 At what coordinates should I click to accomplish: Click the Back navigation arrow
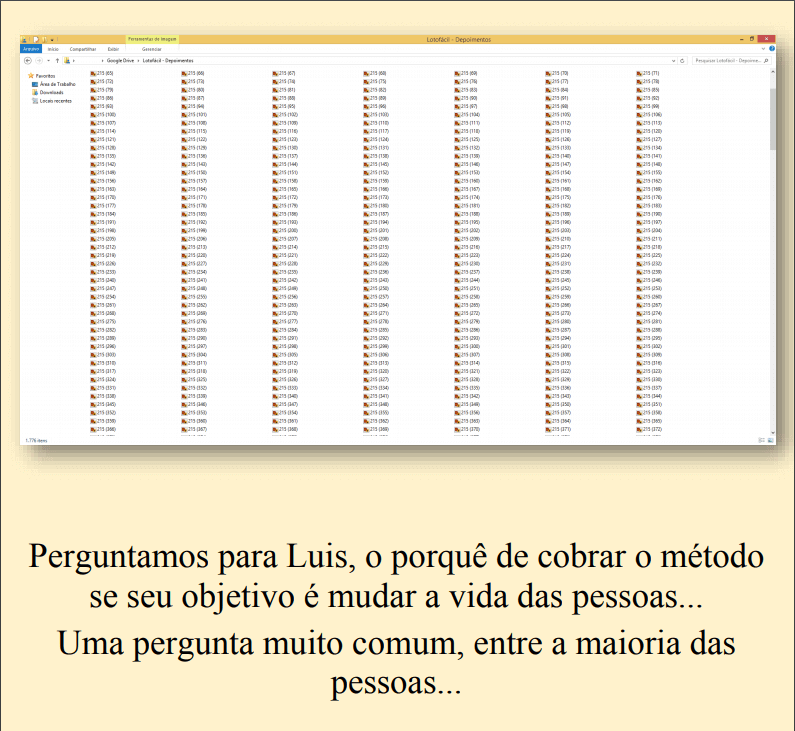coord(27,61)
